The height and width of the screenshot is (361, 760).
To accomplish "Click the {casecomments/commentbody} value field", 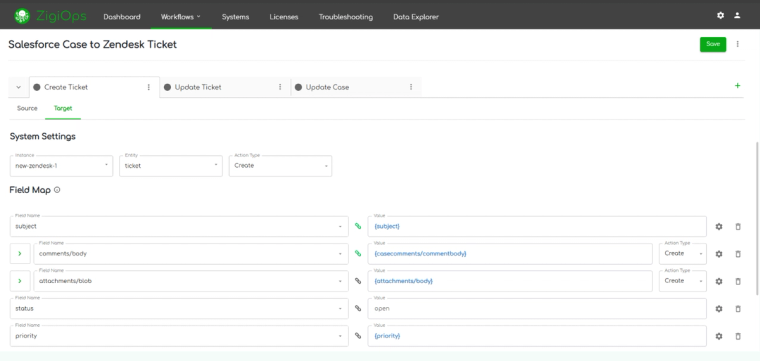I will 510,253.
